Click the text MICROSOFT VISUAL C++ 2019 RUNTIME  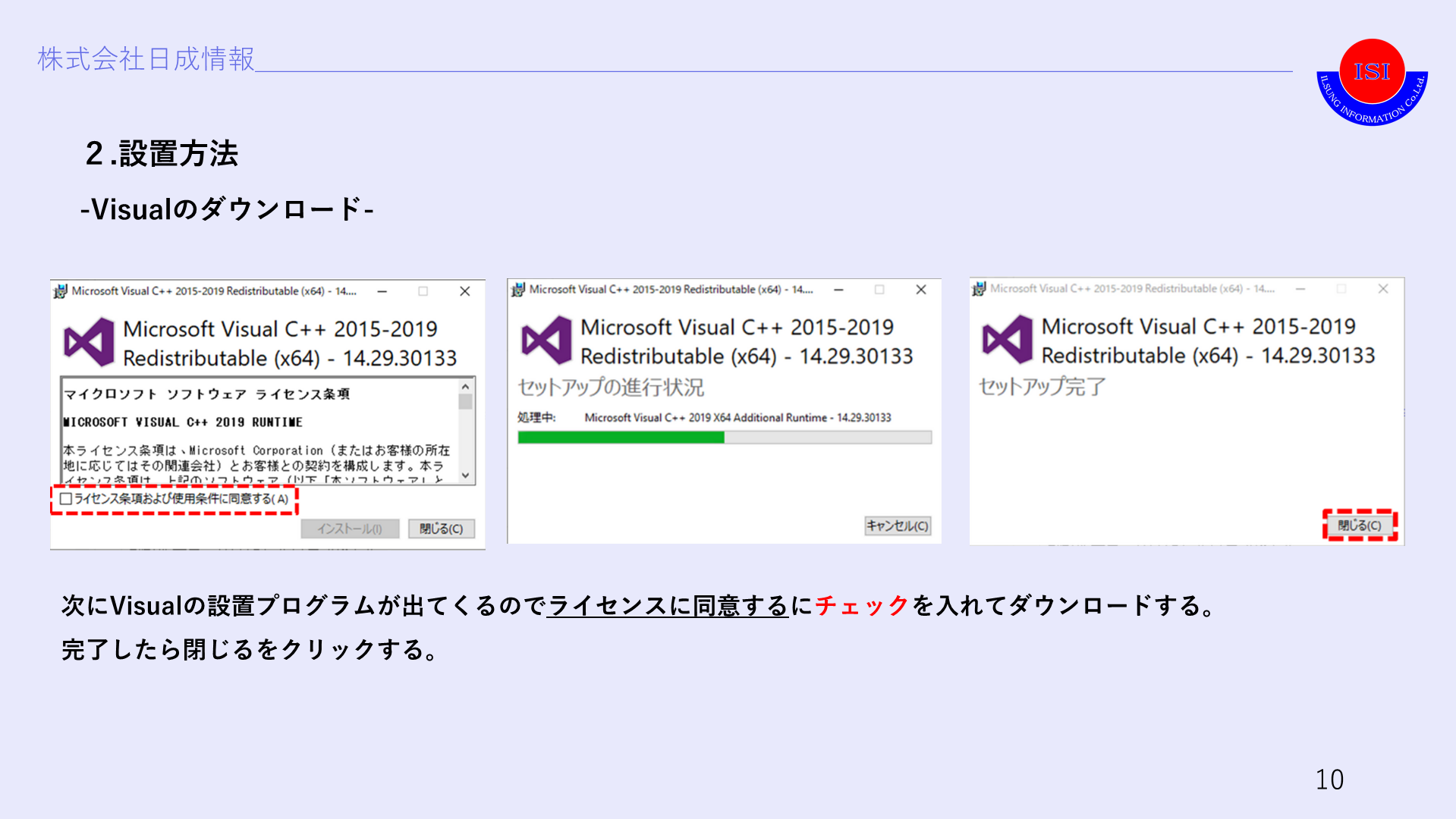tap(183, 422)
